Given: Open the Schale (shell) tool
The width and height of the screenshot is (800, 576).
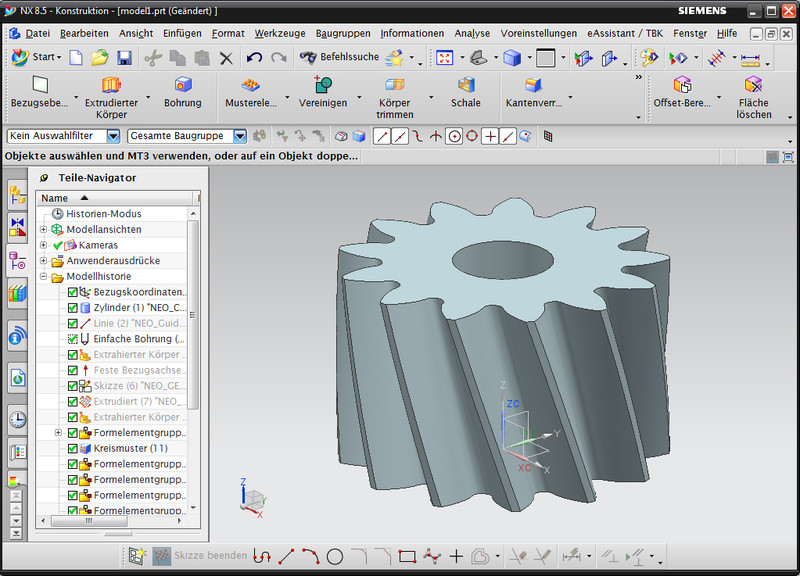Looking at the screenshot, I should [x=465, y=86].
